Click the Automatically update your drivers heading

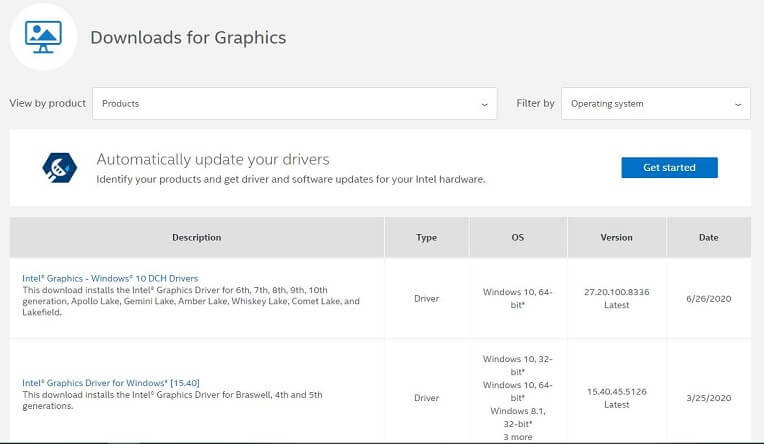click(x=213, y=159)
